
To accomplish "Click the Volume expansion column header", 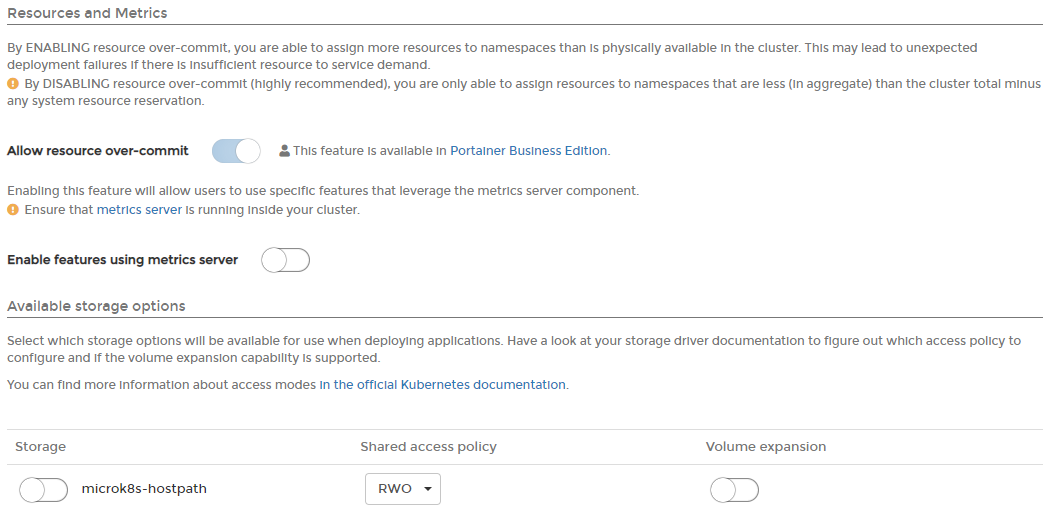I will pyautogui.click(x=765, y=447).
